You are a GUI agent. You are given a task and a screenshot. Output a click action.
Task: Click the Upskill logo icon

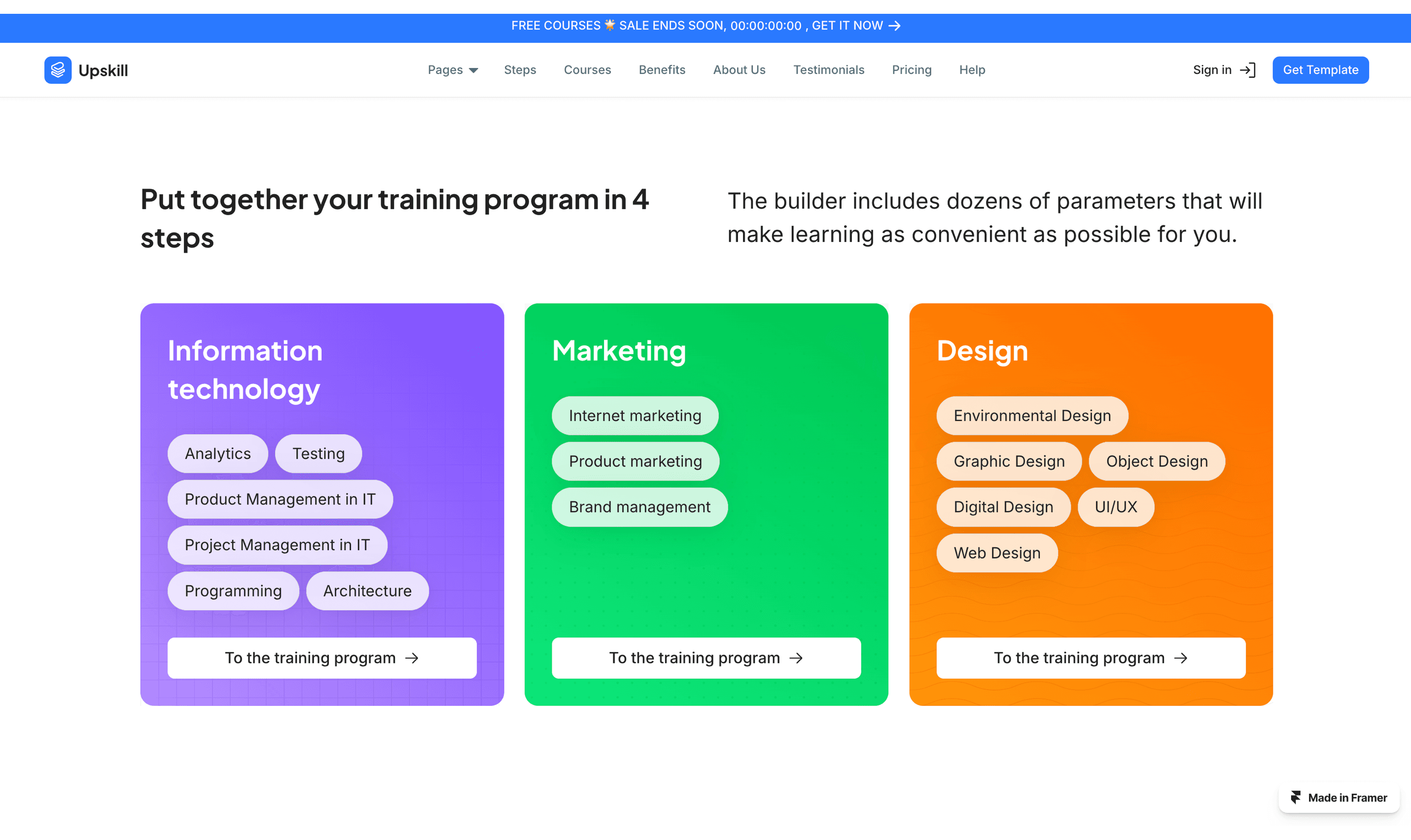click(58, 70)
